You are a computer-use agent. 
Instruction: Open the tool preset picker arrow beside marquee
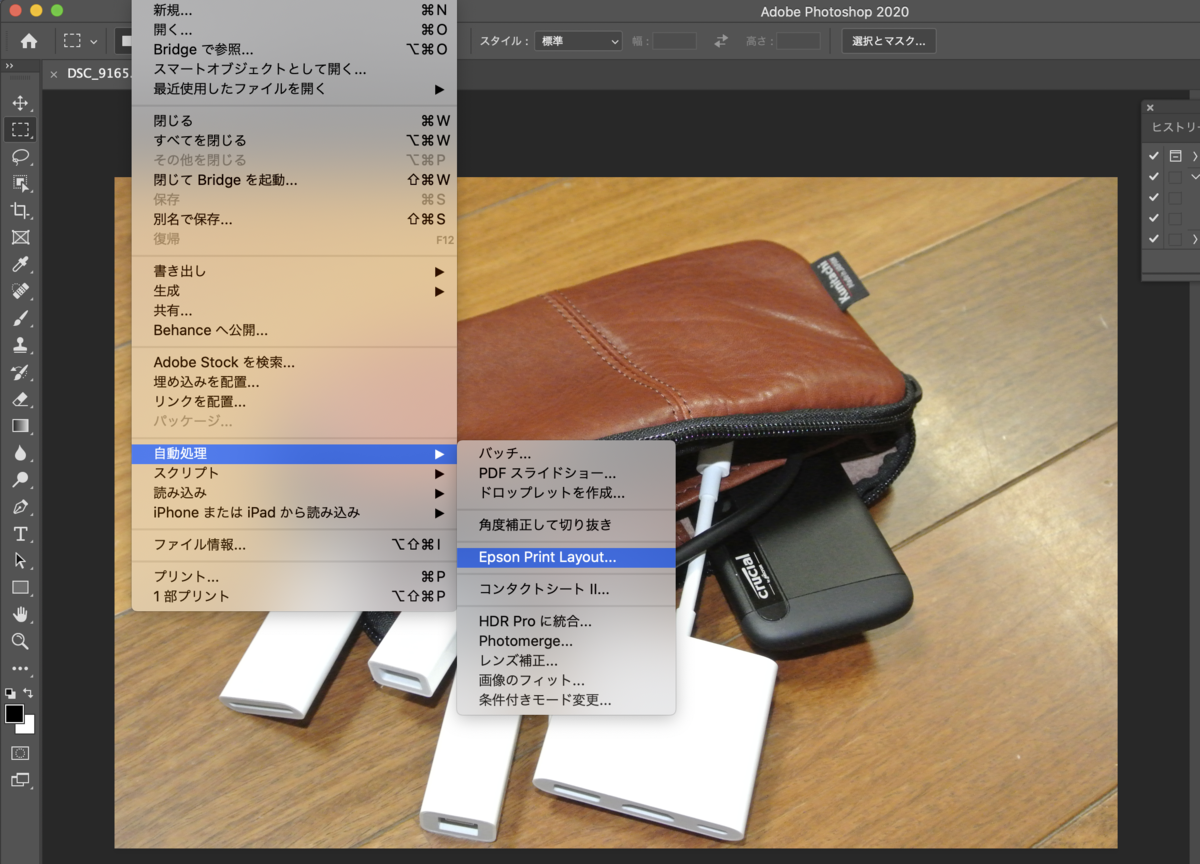(94, 41)
